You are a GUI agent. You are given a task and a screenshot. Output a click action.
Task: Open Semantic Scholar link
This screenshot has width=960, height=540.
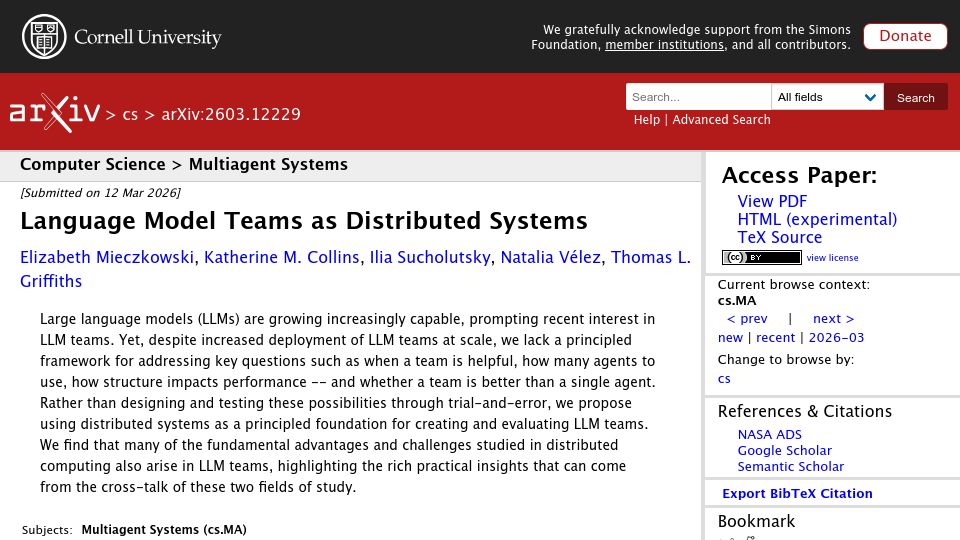(x=790, y=467)
